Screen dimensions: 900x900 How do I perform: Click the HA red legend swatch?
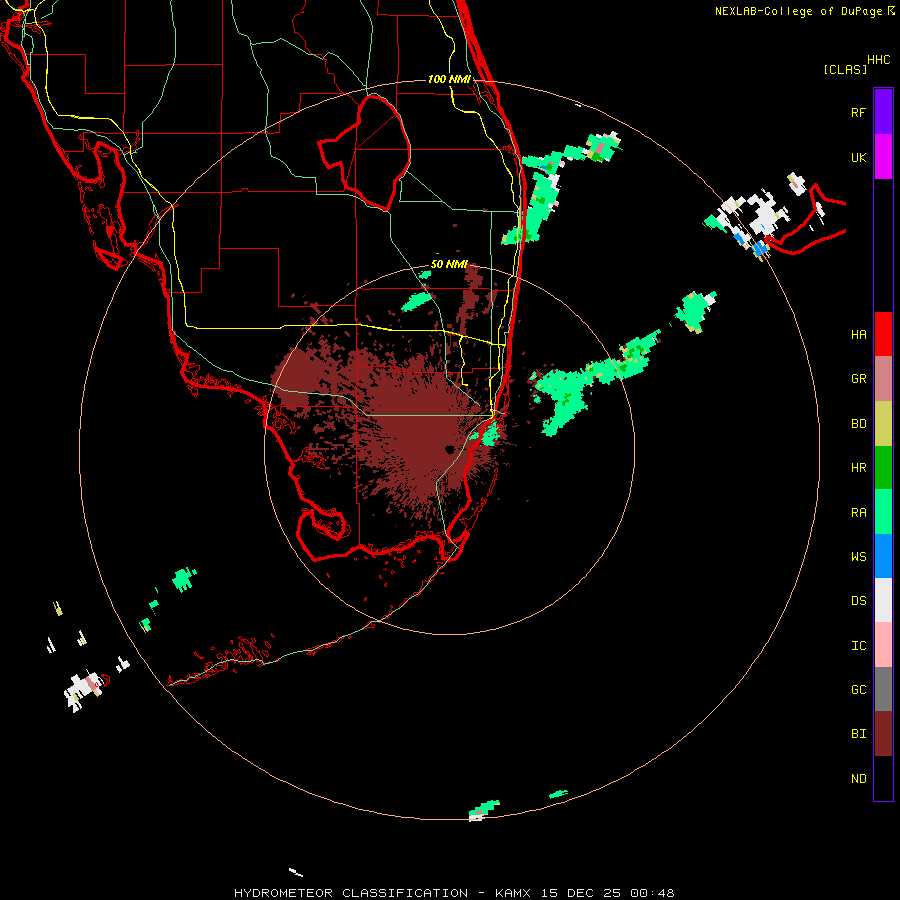883,334
